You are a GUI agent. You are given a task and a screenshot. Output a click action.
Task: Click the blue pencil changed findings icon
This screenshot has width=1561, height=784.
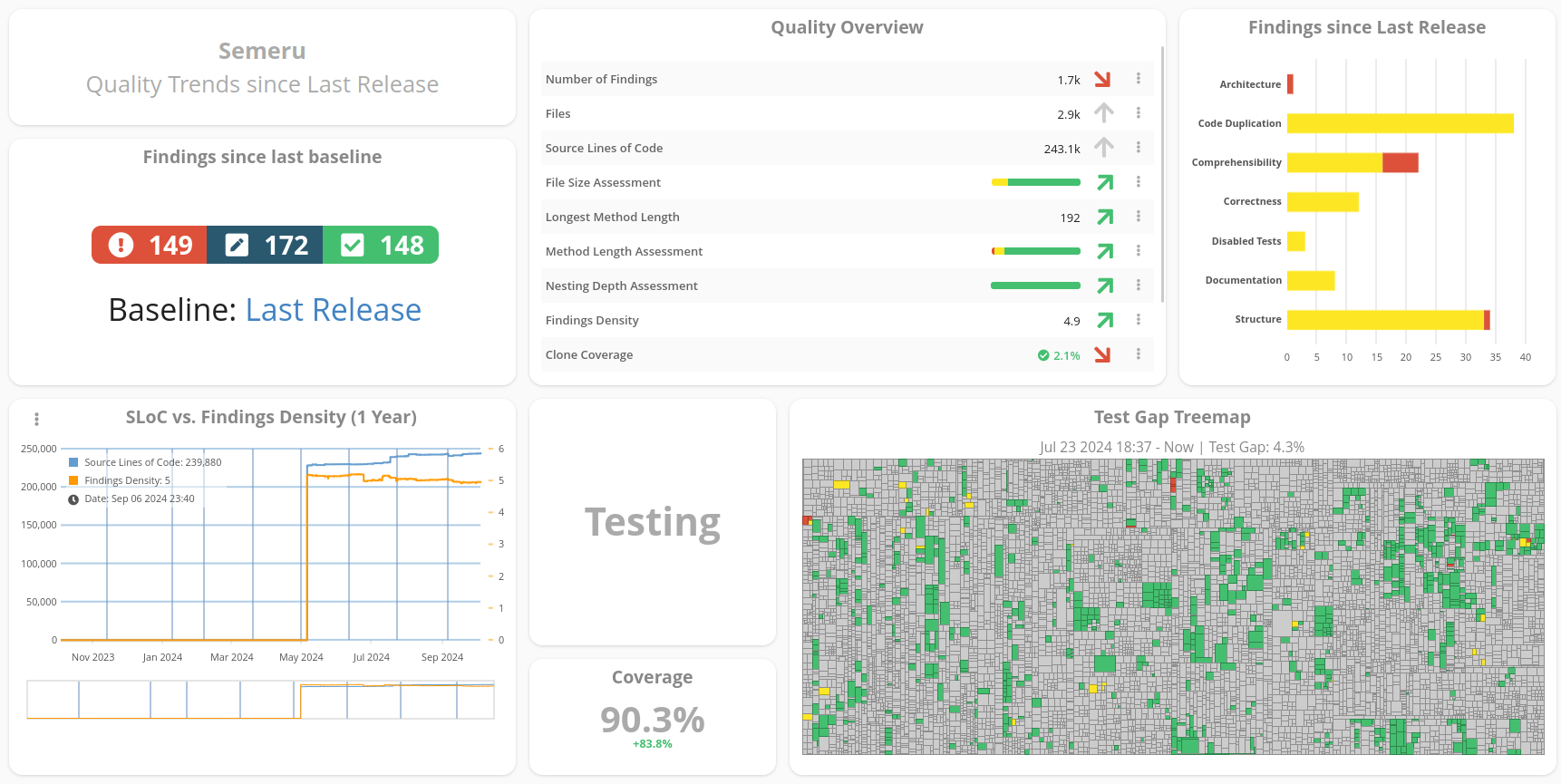pos(237,245)
